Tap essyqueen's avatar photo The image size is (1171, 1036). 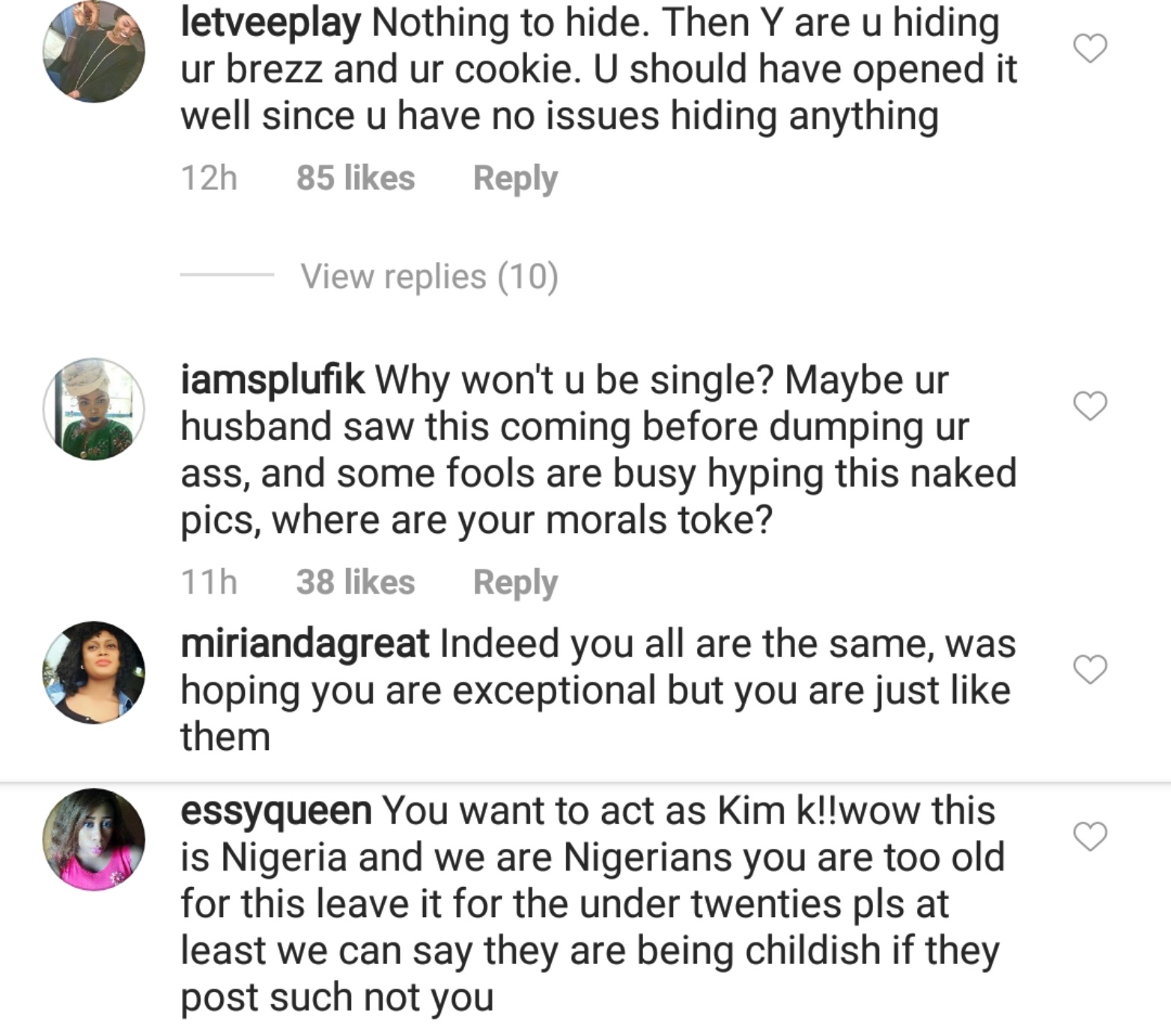94,839
